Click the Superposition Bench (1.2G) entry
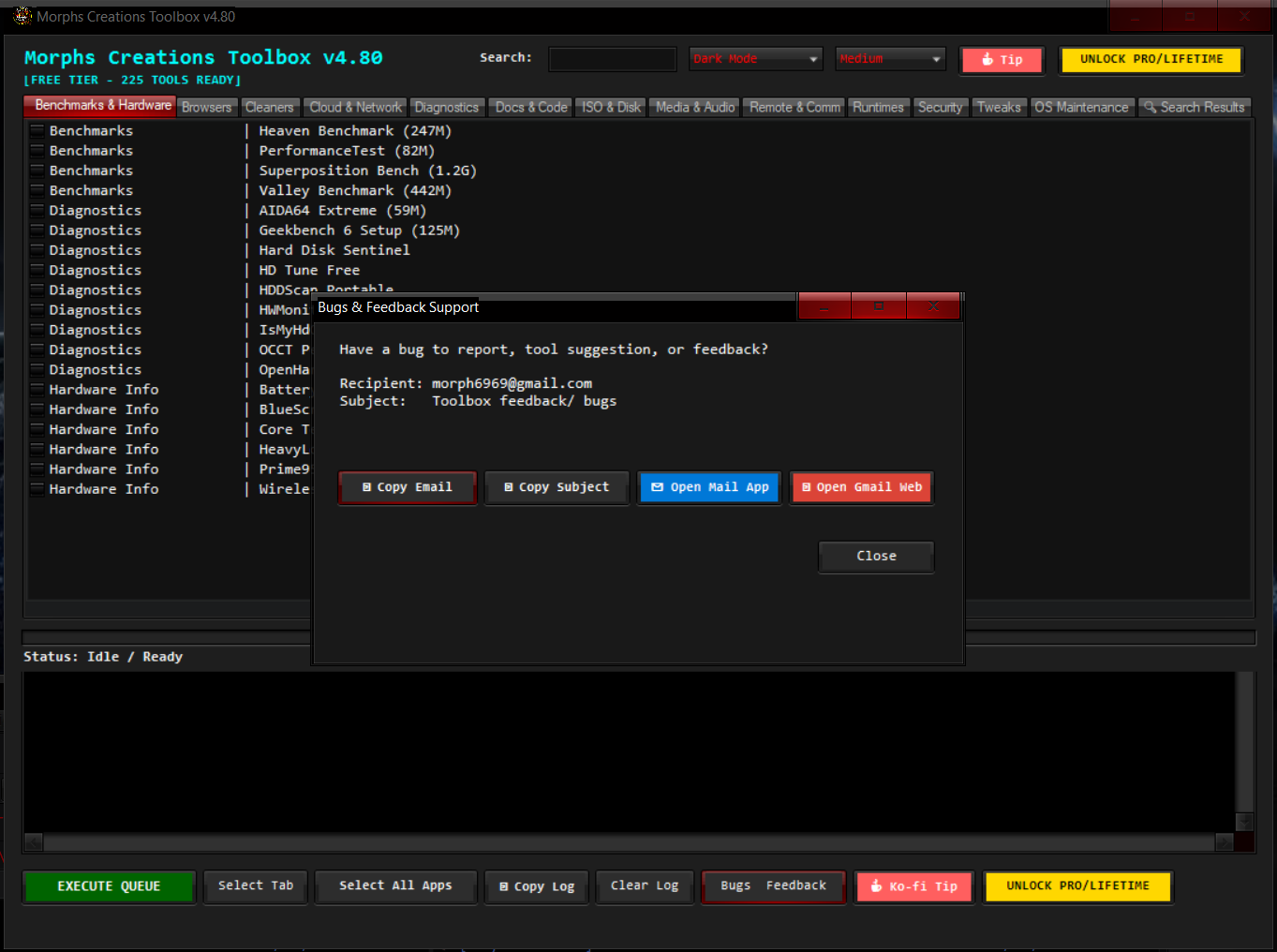The width and height of the screenshot is (1277, 952). [x=368, y=171]
